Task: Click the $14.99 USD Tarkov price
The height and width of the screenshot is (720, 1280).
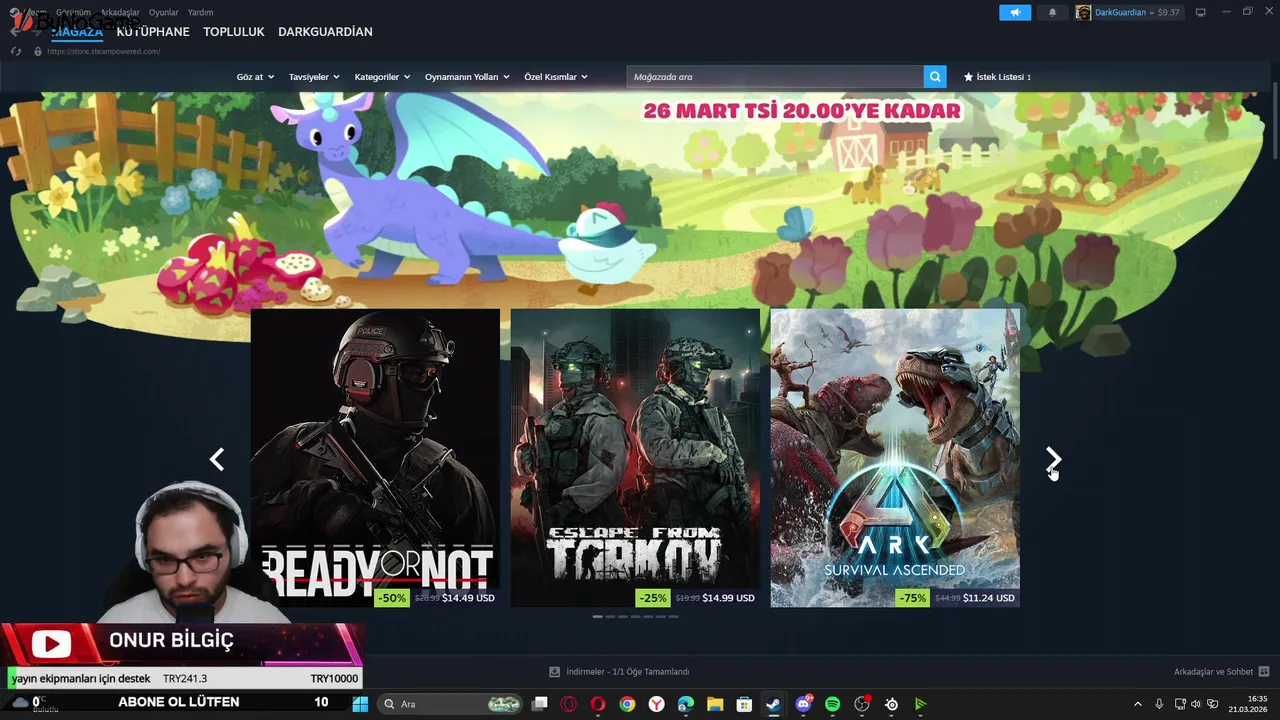Action: coord(728,598)
